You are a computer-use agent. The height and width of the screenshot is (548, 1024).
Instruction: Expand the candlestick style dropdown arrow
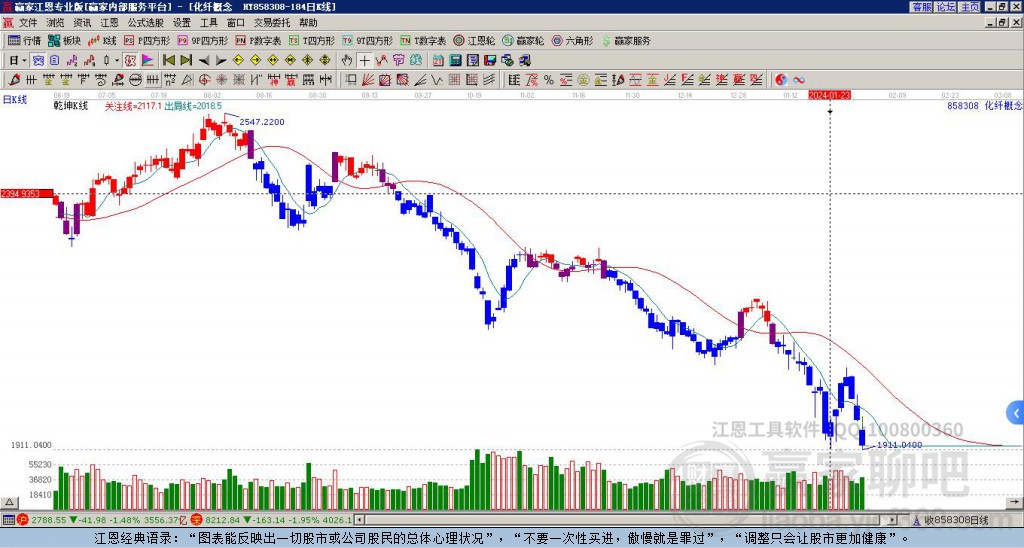[117, 60]
